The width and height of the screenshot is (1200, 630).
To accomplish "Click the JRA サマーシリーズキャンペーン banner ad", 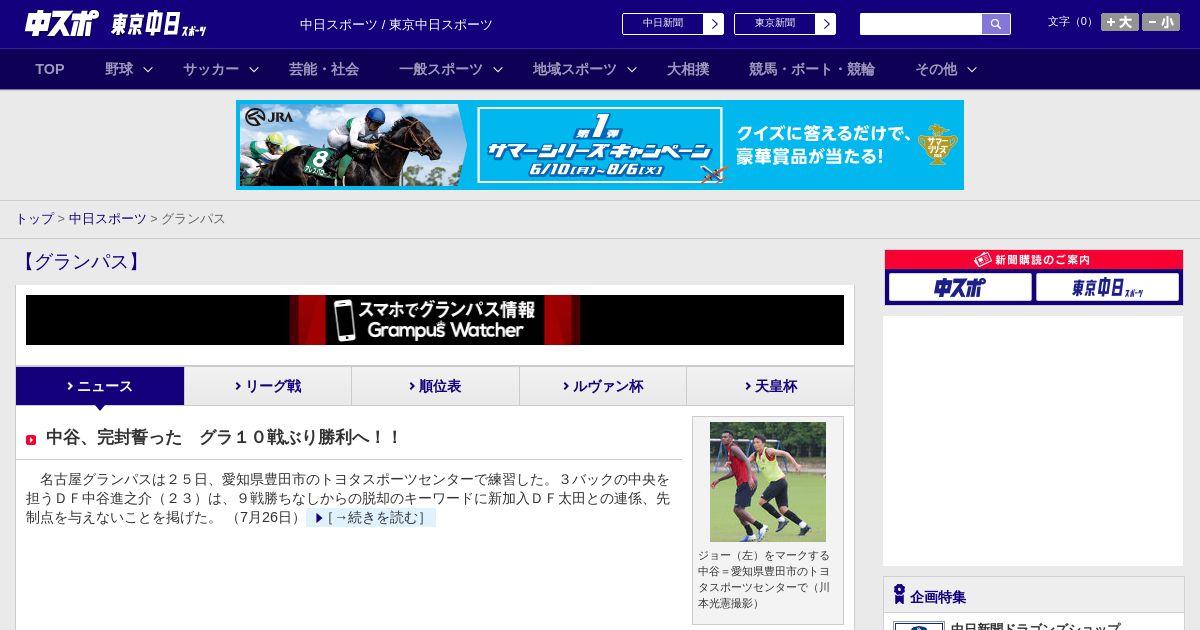I will pyautogui.click(x=600, y=145).
